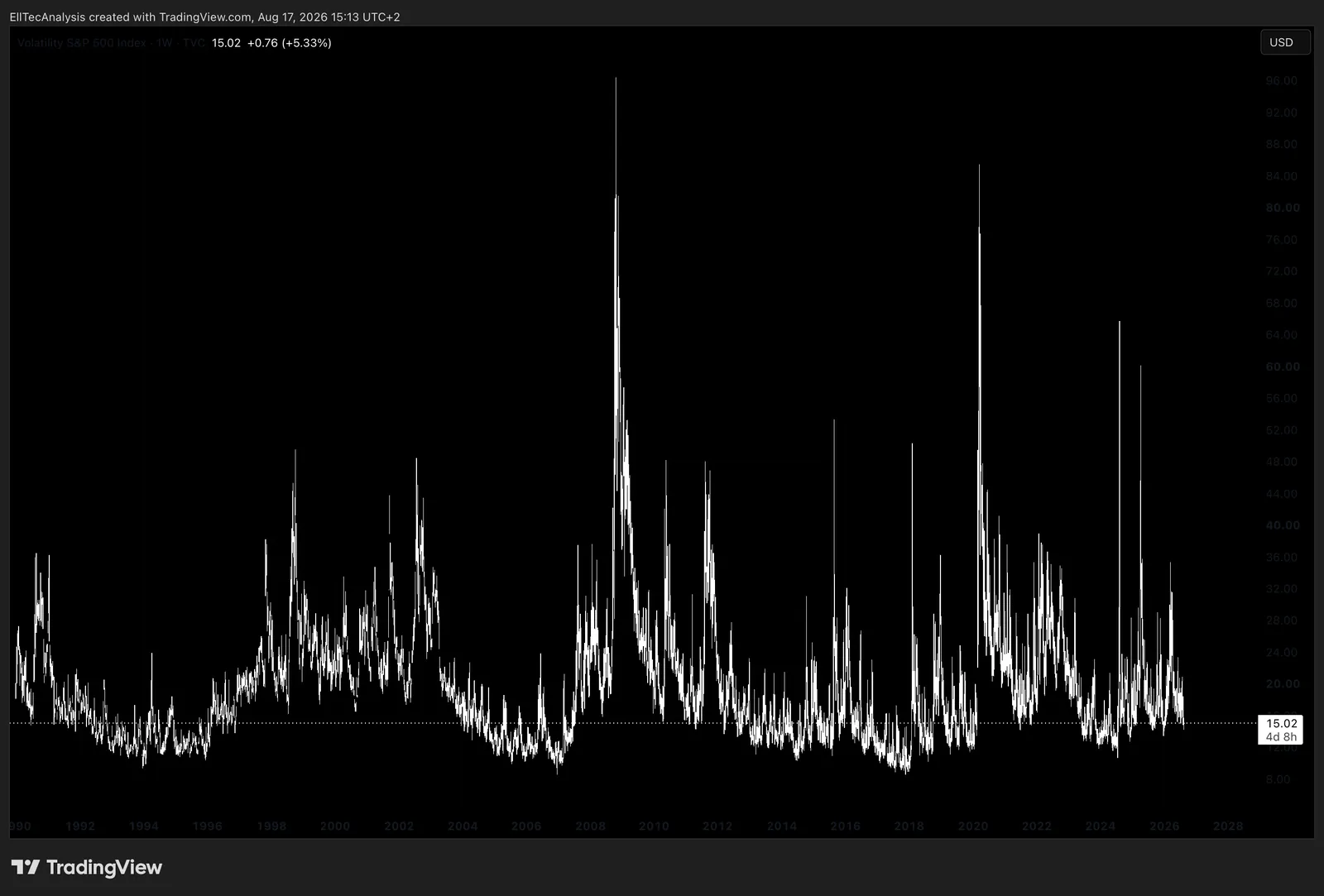Screen dimensions: 1324x896
Task: Click the 2022 time axis label
Action: 1037,826
